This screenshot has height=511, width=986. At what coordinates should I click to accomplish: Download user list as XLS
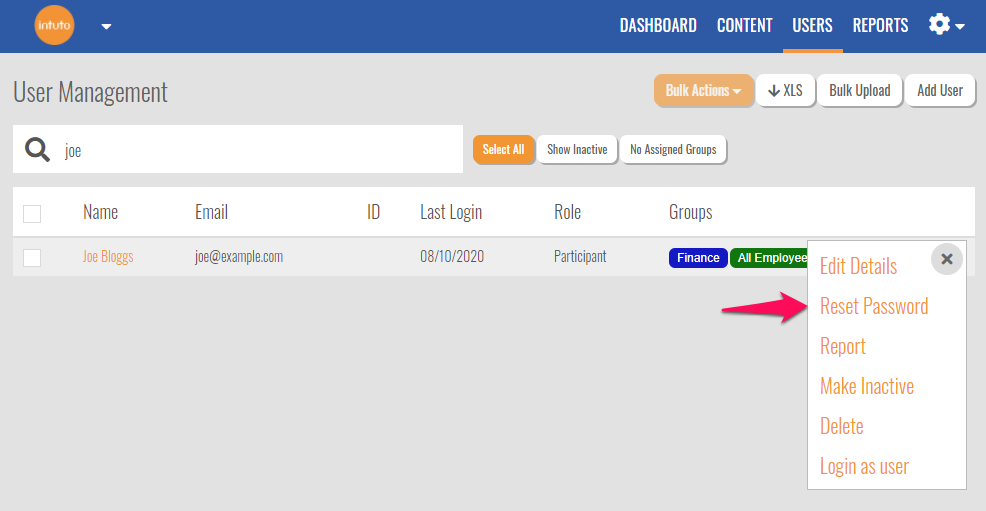click(785, 90)
